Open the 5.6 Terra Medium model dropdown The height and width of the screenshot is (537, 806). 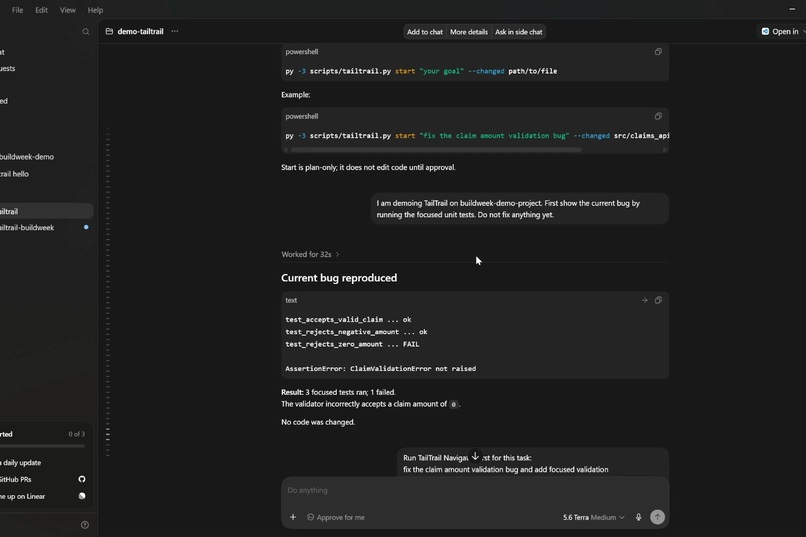[594, 517]
